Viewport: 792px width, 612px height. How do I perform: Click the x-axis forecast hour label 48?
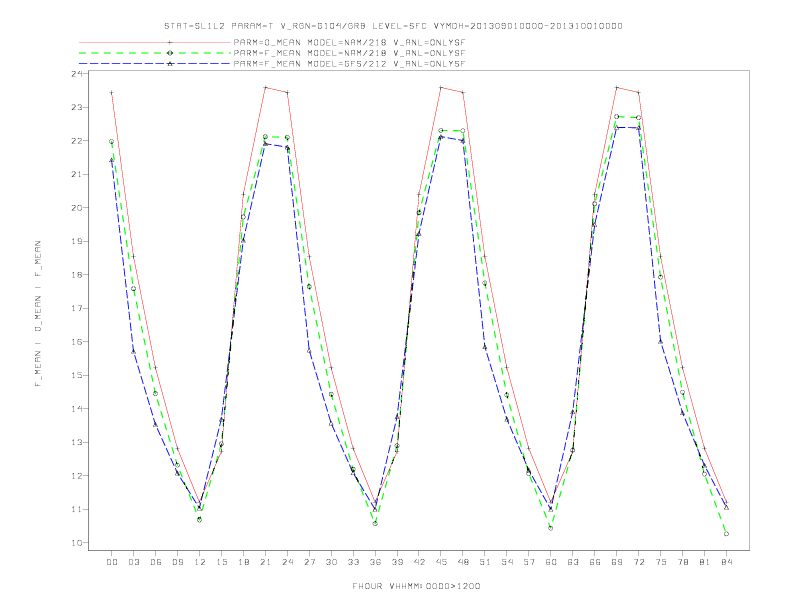click(x=463, y=562)
